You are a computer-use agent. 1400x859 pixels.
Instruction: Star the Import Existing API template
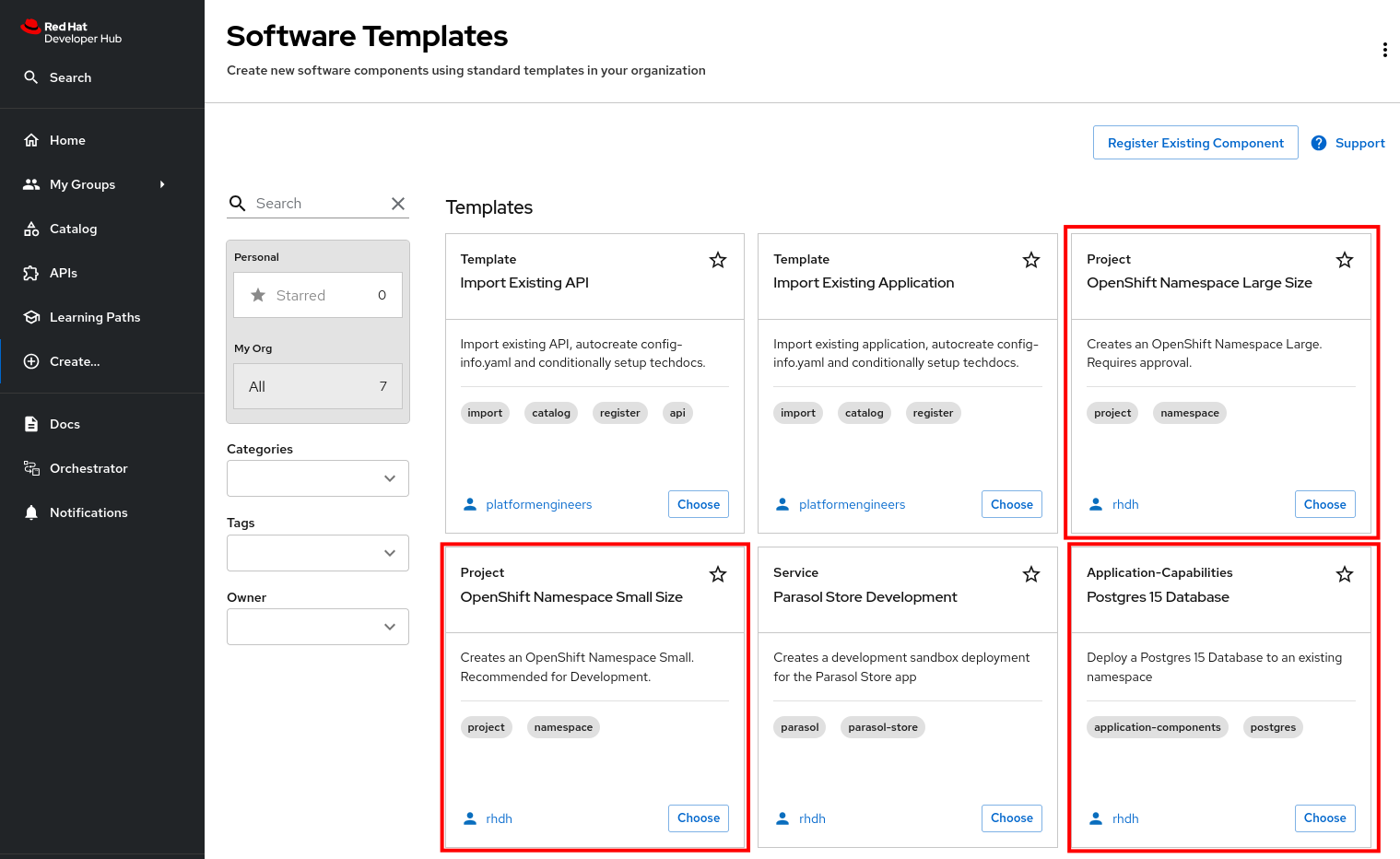[718, 260]
